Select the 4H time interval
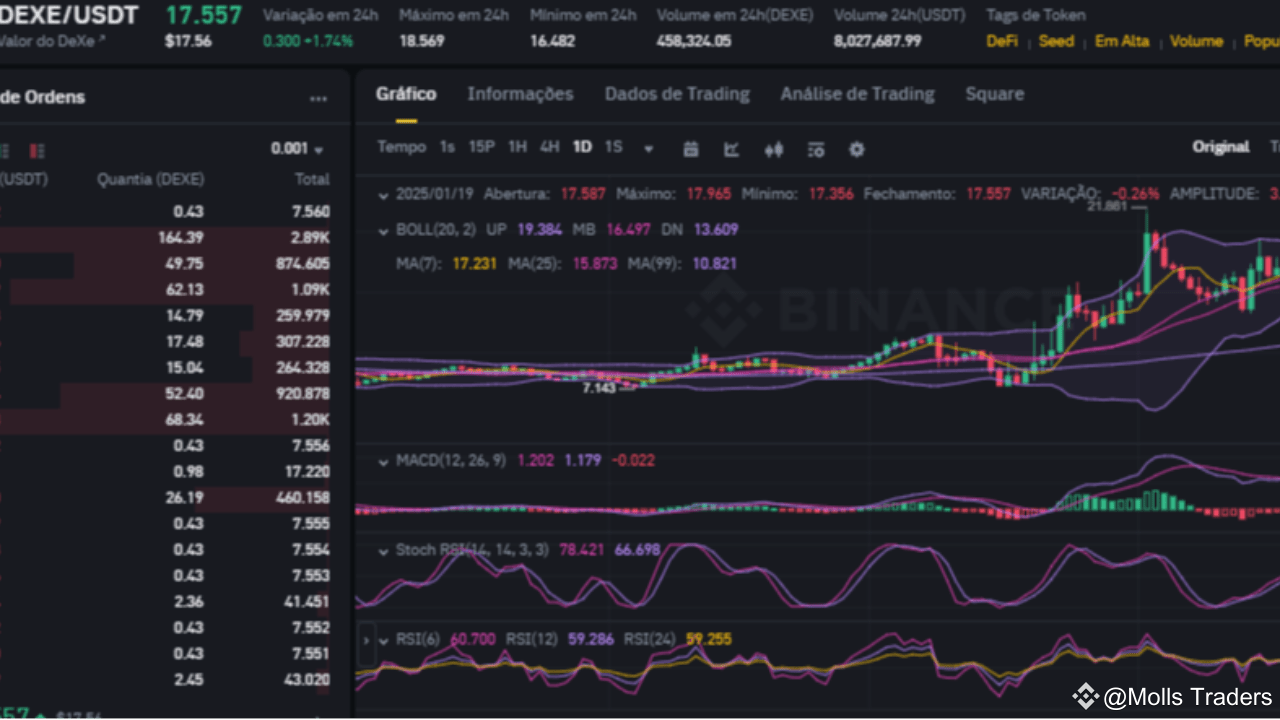Screen dimensions: 1280x720 (550, 147)
